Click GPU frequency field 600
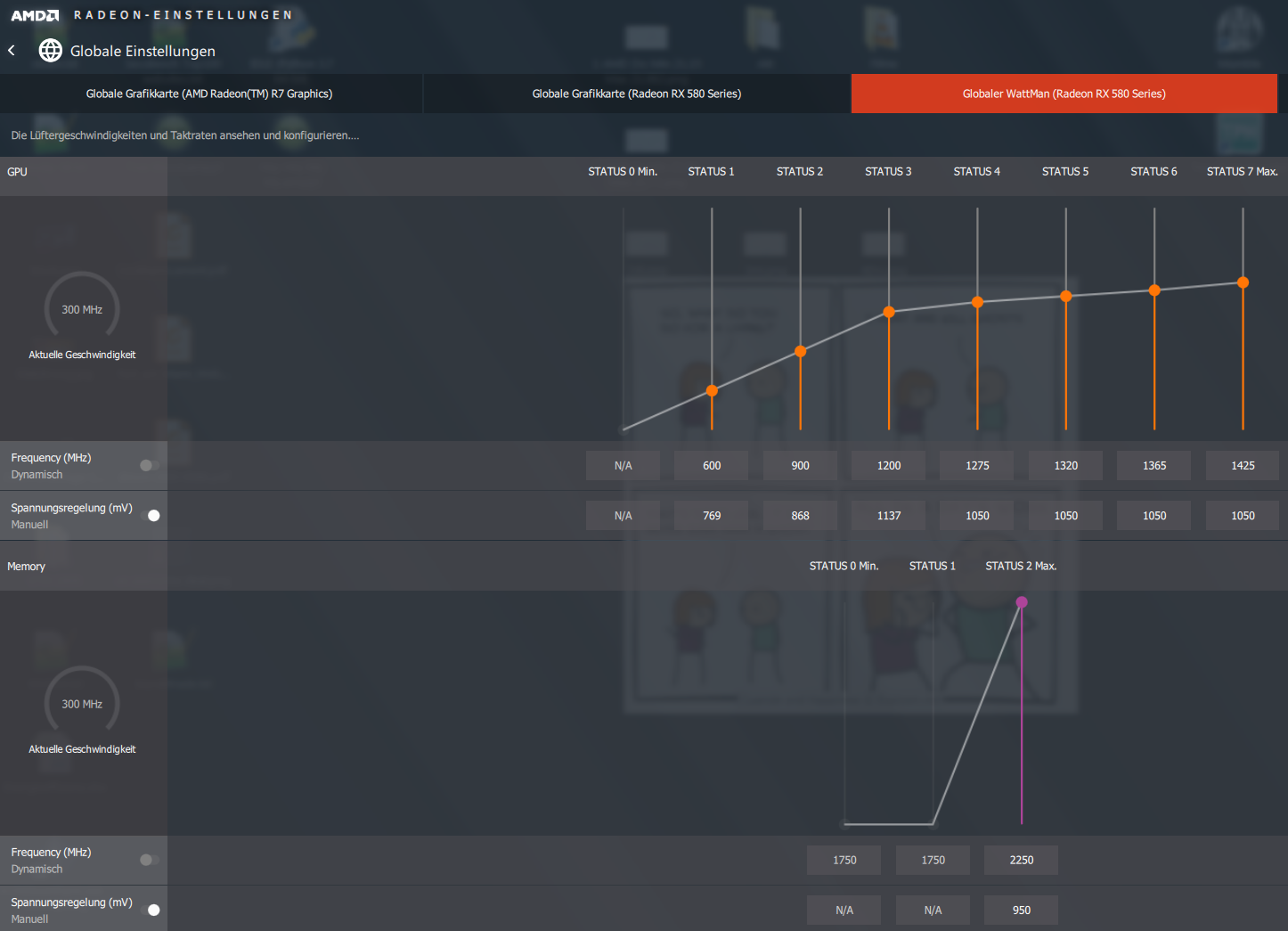1288x931 pixels. tap(712, 465)
